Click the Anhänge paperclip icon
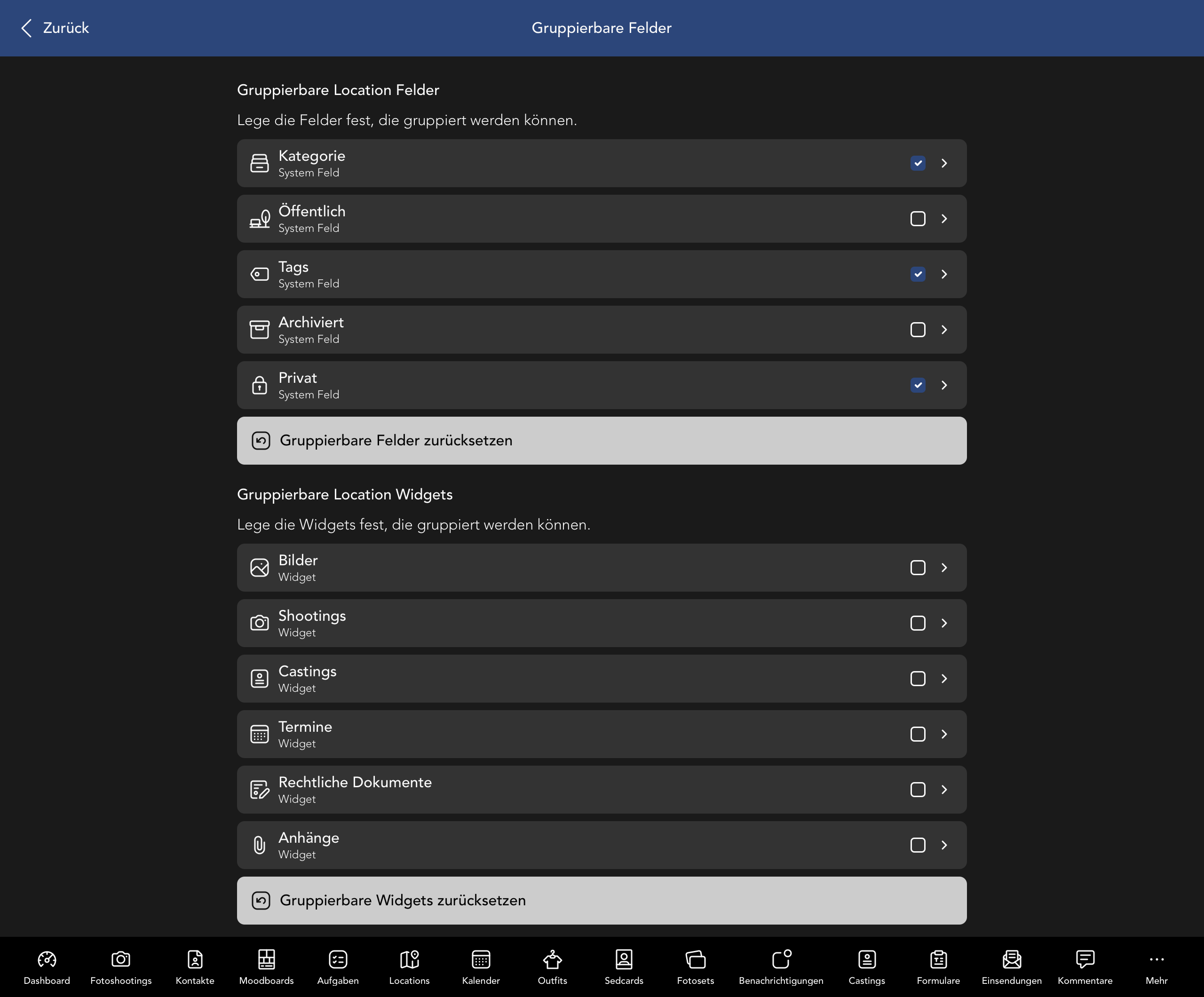The image size is (1204, 997). (x=260, y=845)
